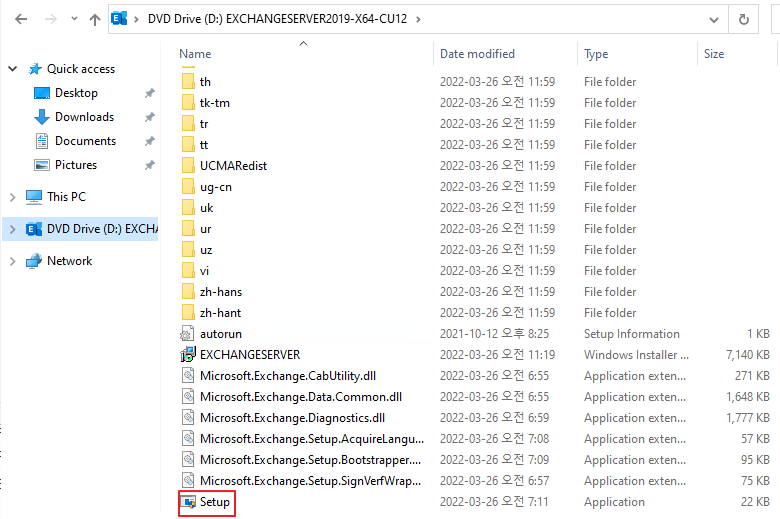The width and height of the screenshot is (780, 519).
Task: Select the Setup application icon
Action: coord(188,502)
